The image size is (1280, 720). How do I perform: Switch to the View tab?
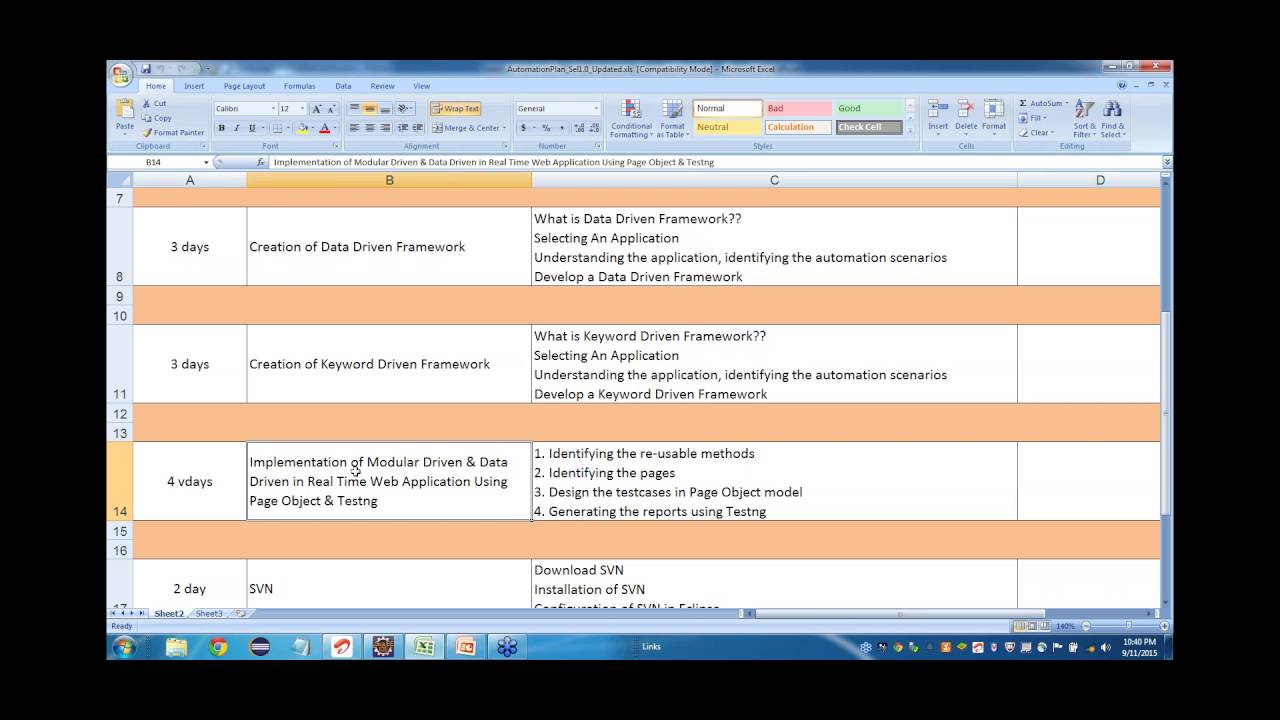[422, 86]
